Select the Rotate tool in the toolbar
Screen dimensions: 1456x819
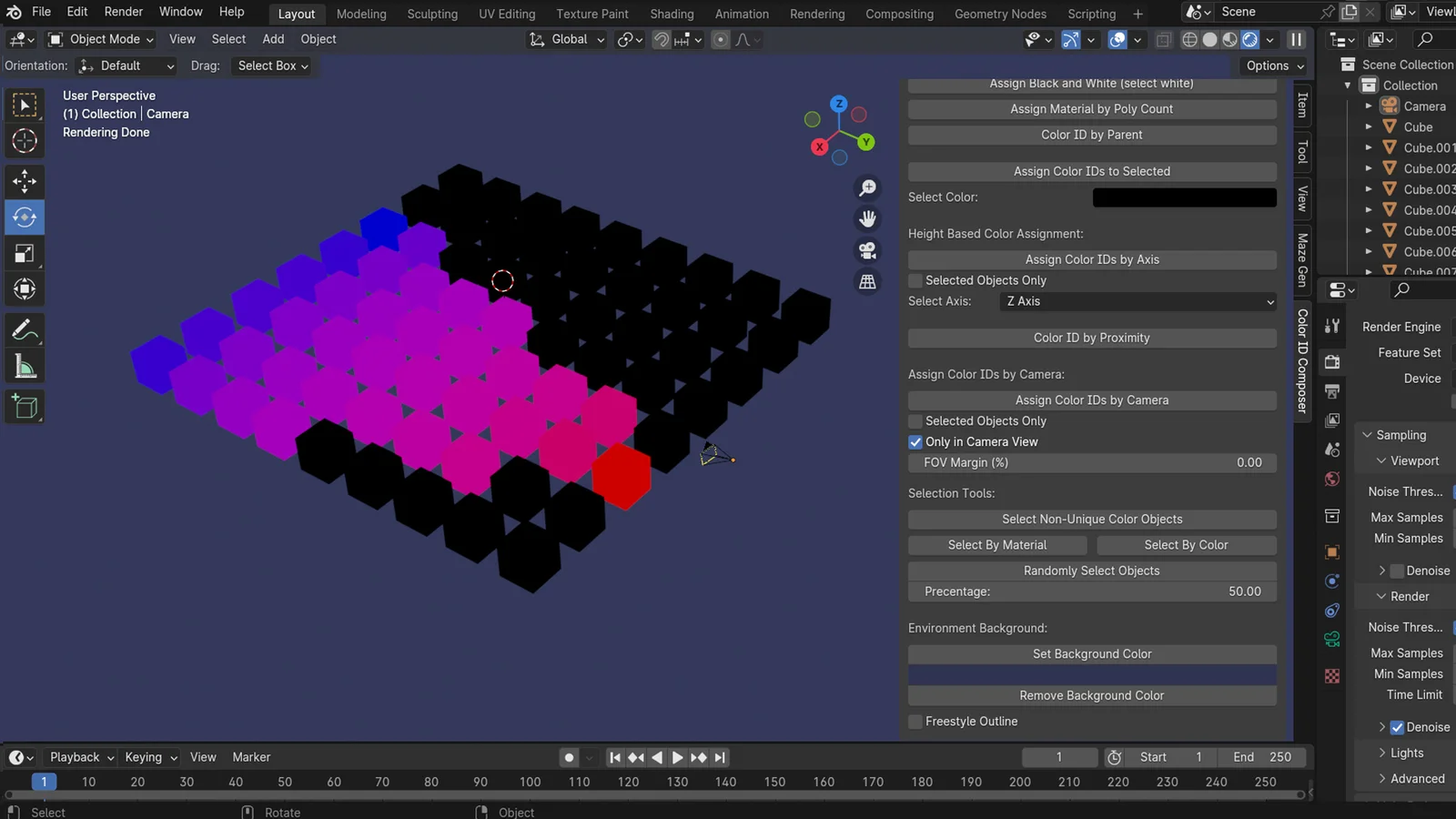pos(25,217)
